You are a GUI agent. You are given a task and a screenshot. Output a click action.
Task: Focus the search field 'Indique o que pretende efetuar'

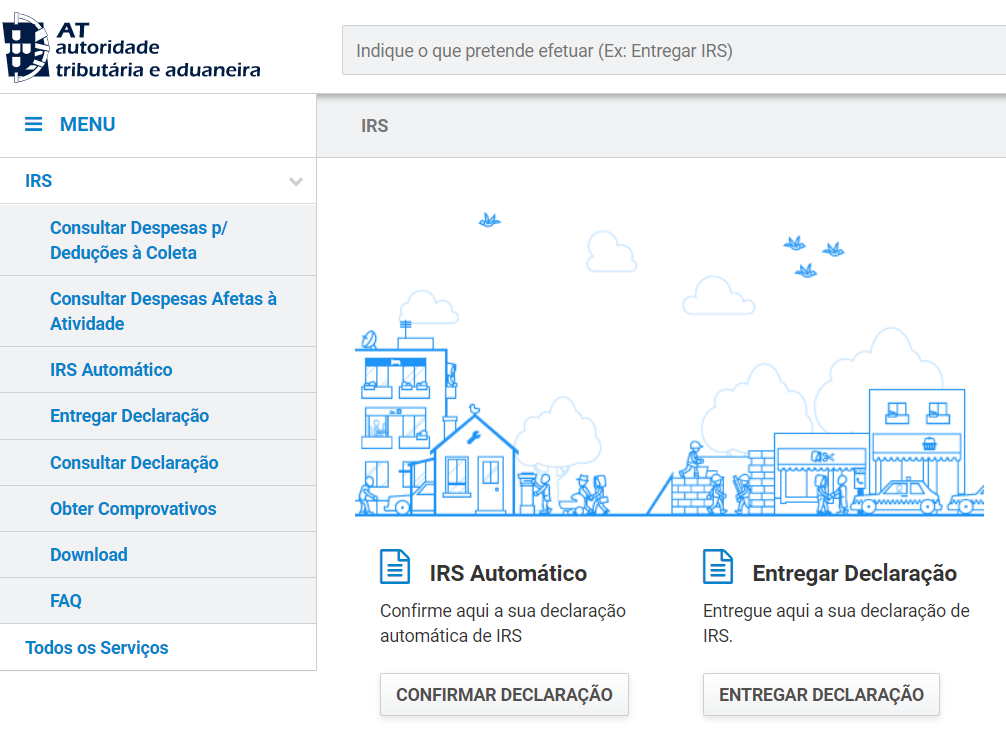tap(670, 51)
